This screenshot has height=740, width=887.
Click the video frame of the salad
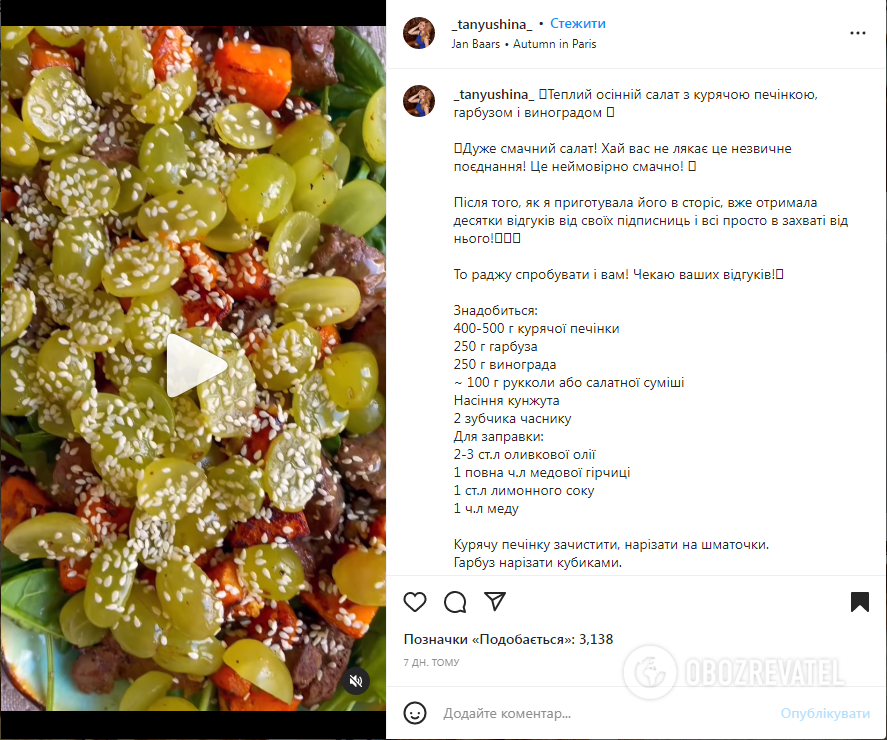click(193, 368)
